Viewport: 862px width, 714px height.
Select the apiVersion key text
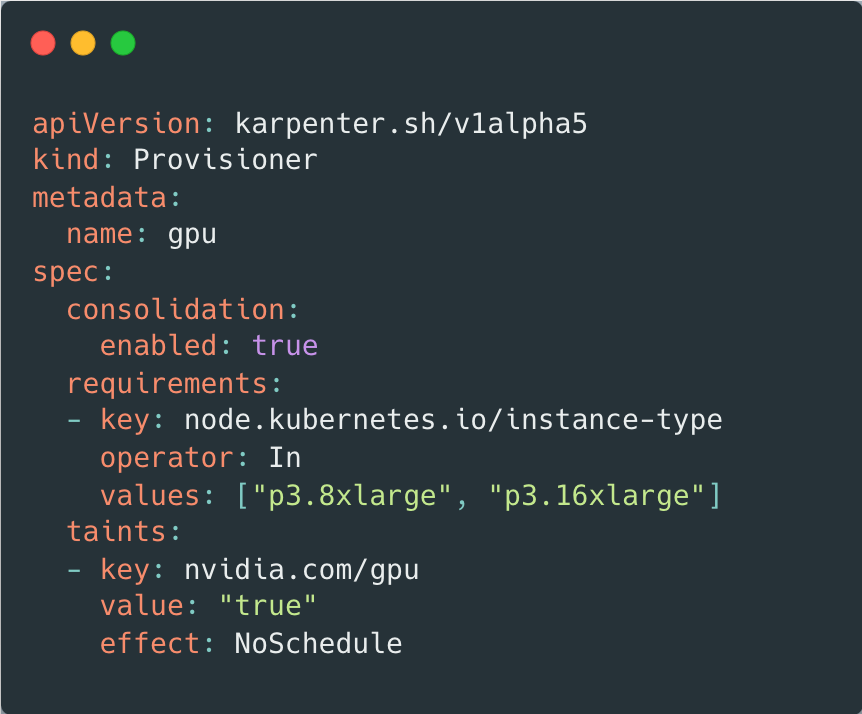coord(111,123)
